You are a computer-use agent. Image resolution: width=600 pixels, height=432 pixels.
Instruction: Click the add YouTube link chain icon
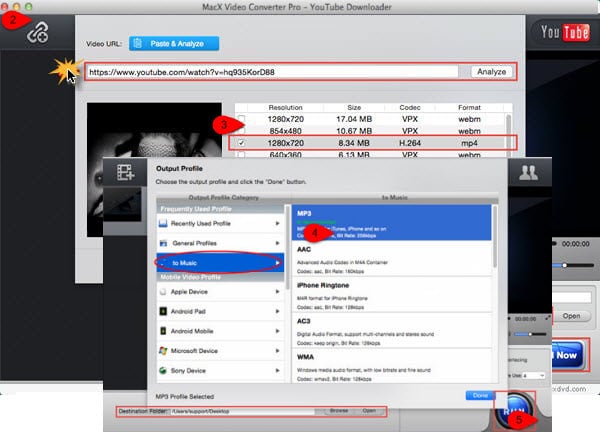(x=38, y=33)
